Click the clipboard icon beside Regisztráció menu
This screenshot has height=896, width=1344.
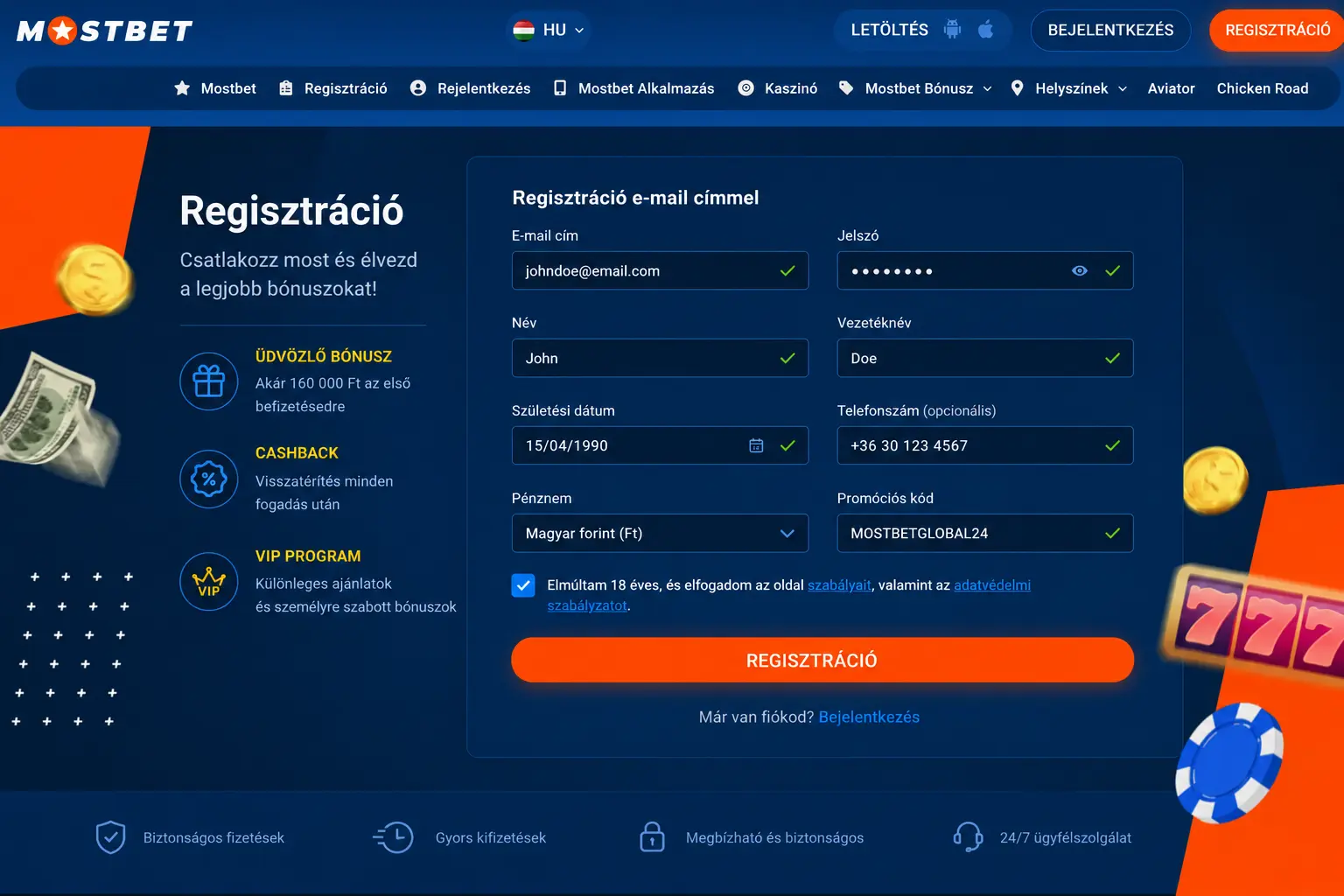coord(286,88)
